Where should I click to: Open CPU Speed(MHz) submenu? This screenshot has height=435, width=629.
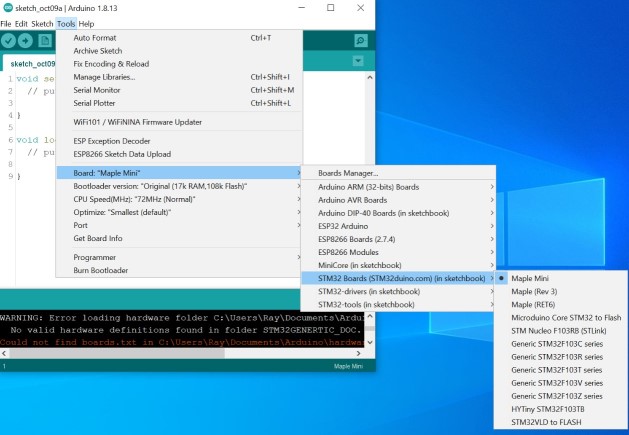(179, 199)
